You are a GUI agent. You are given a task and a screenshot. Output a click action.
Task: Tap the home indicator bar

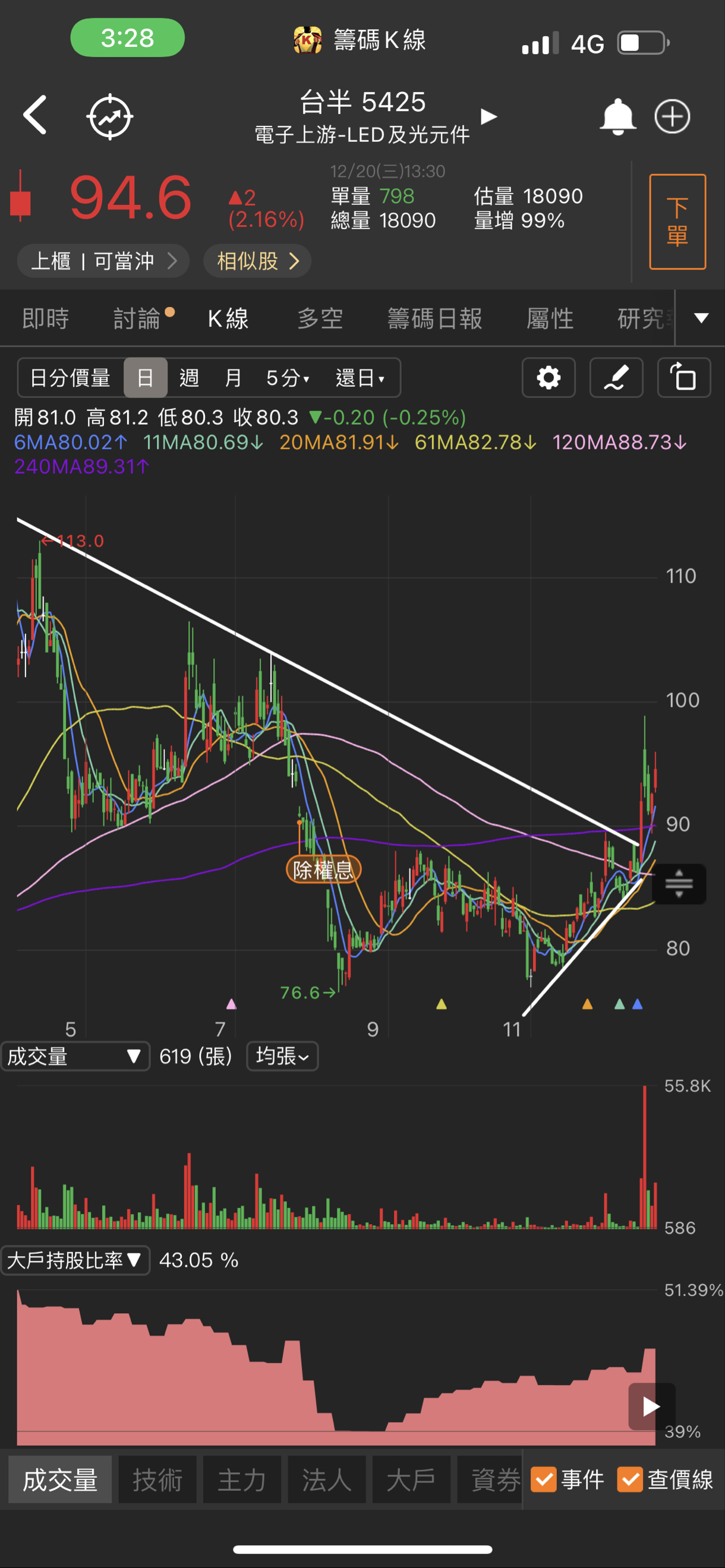pos(363,1549)
